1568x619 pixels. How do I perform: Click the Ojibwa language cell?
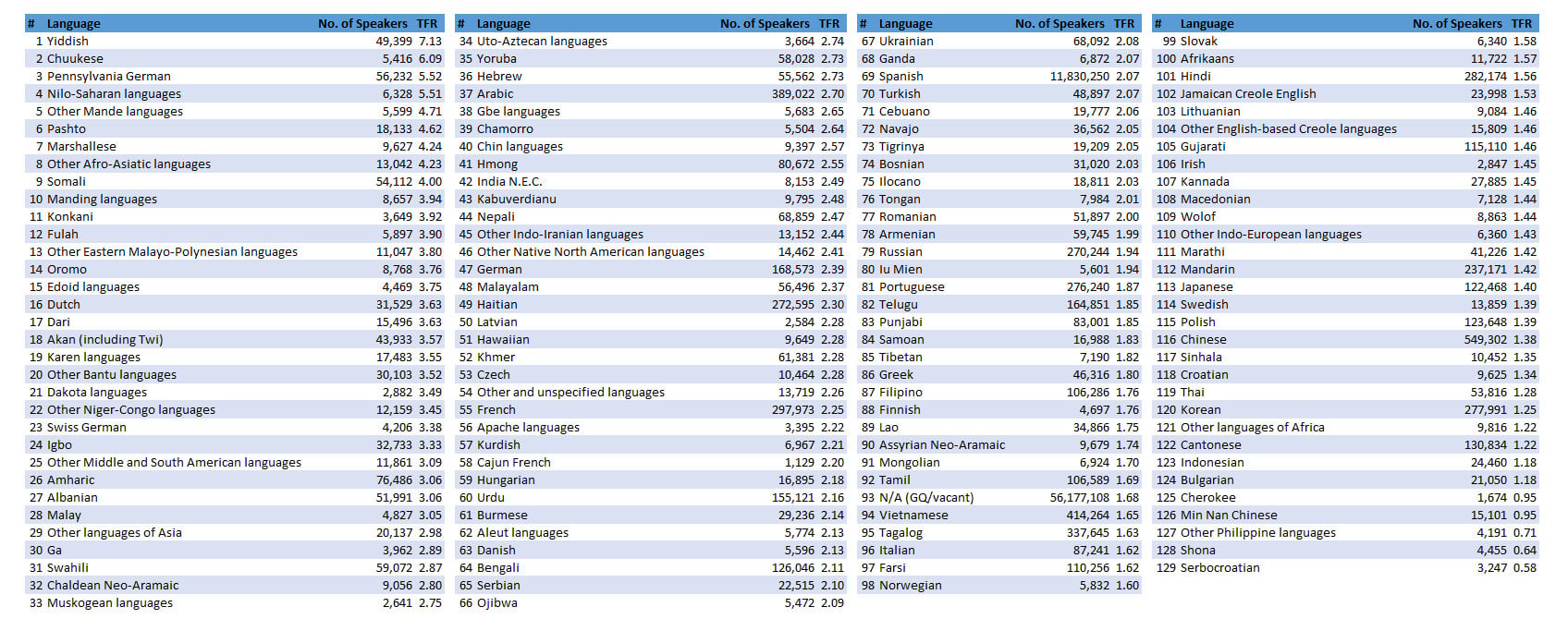click(497, 603)
